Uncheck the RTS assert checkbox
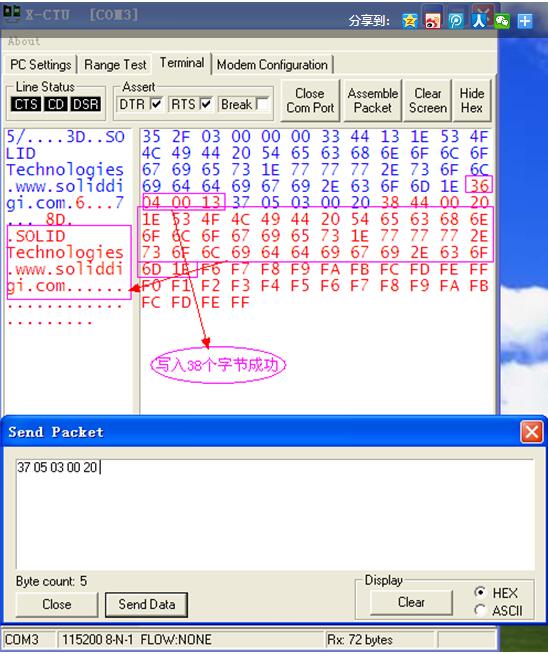Screen dimensions: 548x654 click(x=206, y=104)
